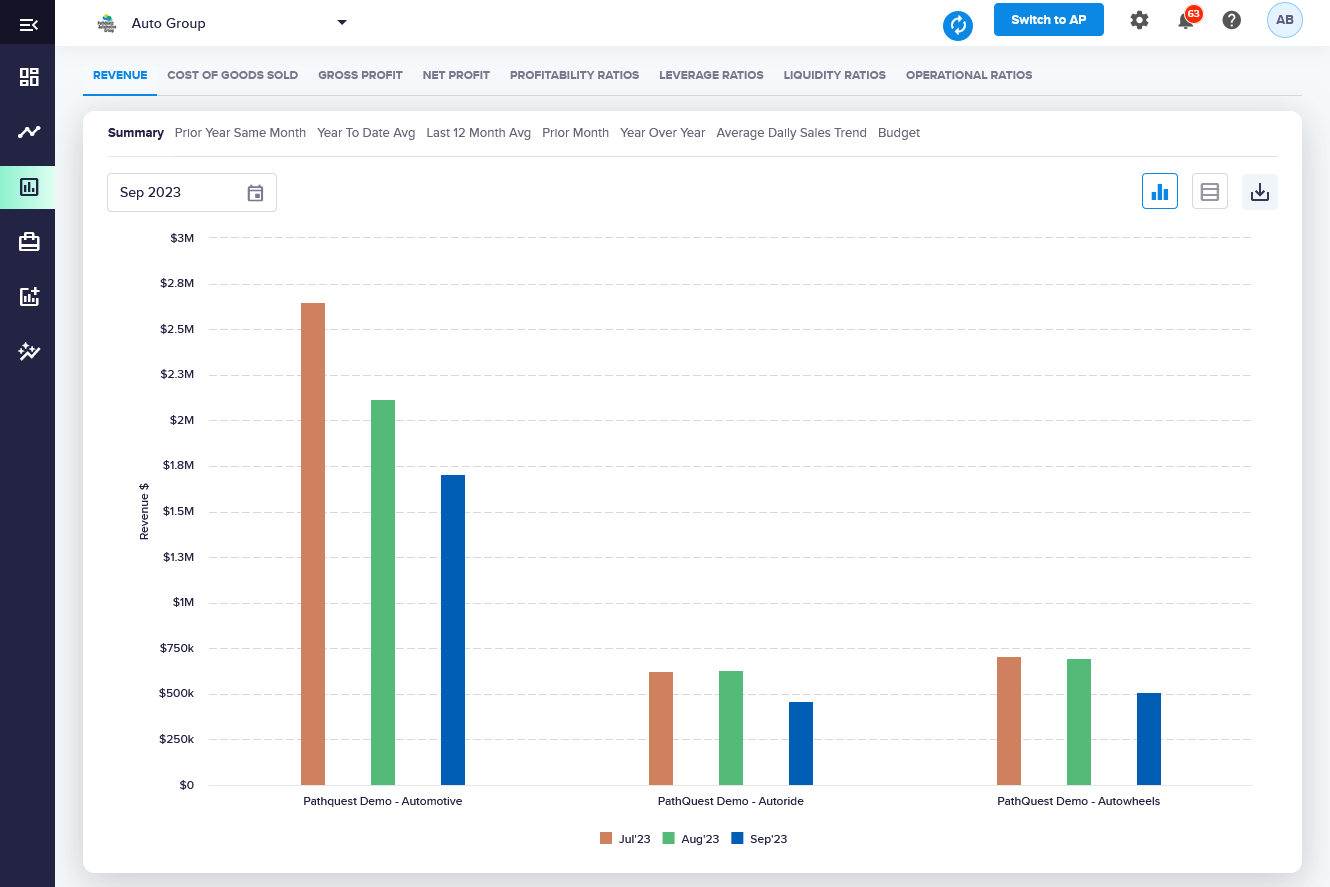This screenshot has height=887, width=1330.
Task: Switch to Gross Profit tab
Action: (x=360, y=75)
